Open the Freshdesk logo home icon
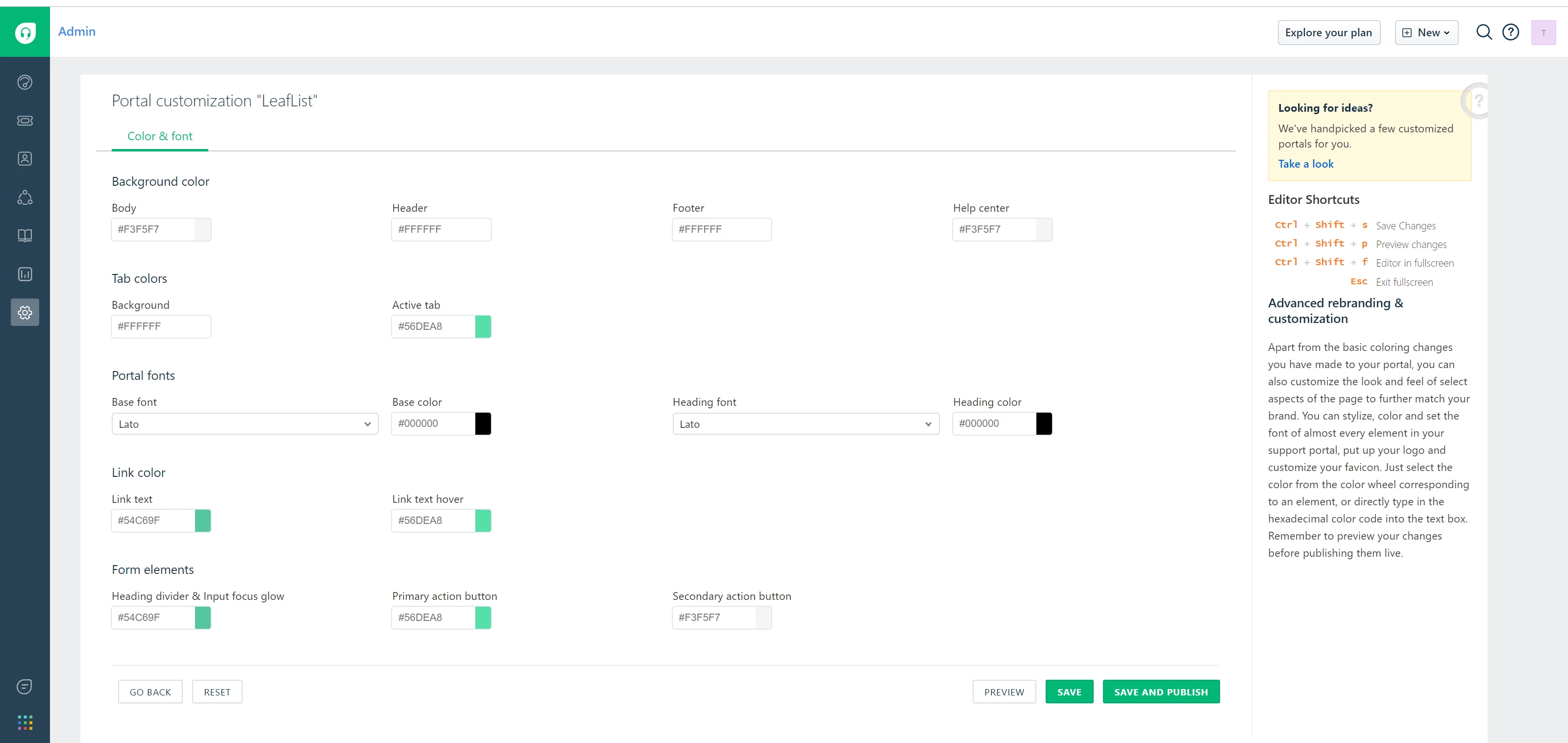Screen dimensions: 1568x743 [25, 32]
